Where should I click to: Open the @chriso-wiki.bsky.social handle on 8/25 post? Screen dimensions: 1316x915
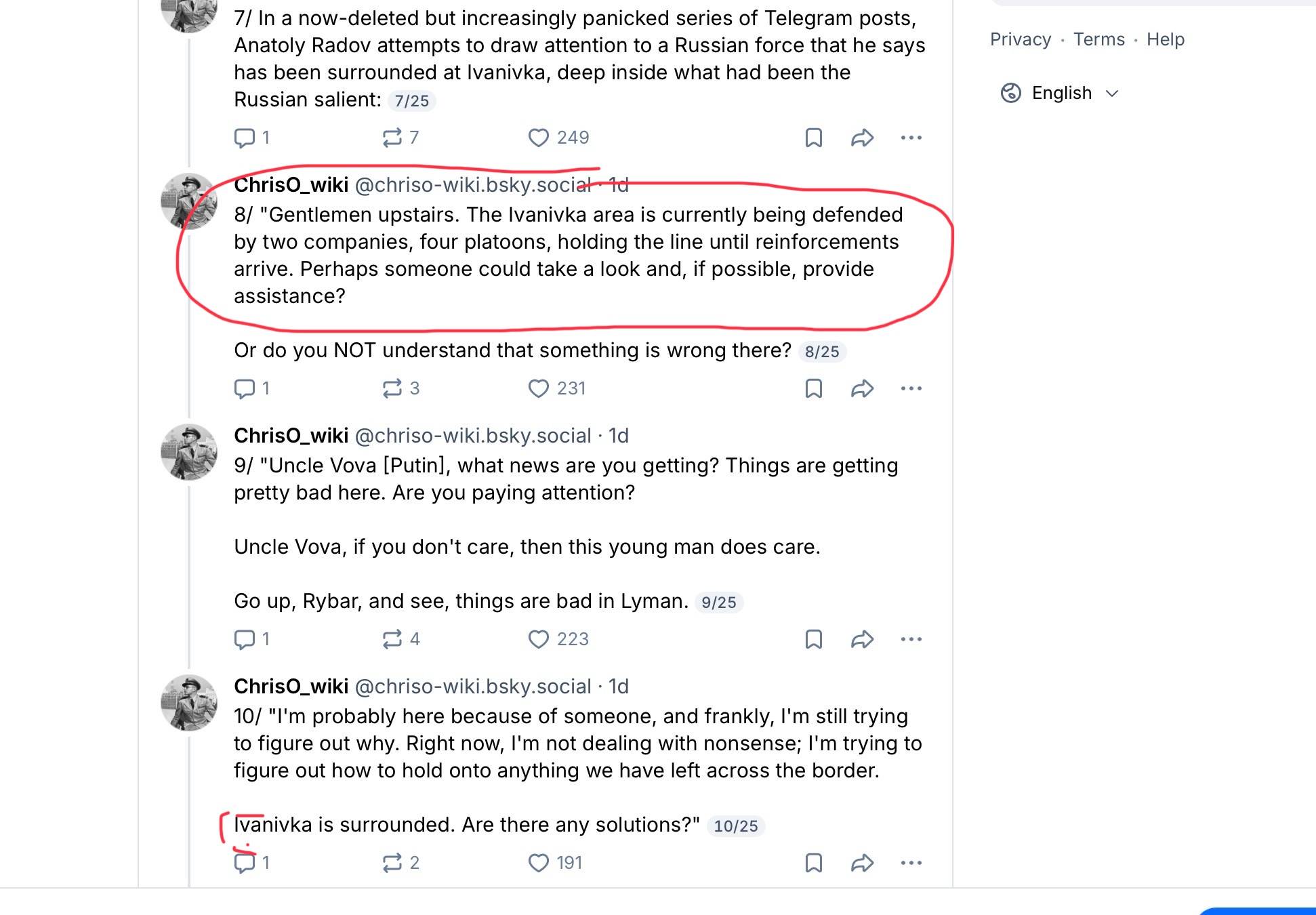coord(473,185)
